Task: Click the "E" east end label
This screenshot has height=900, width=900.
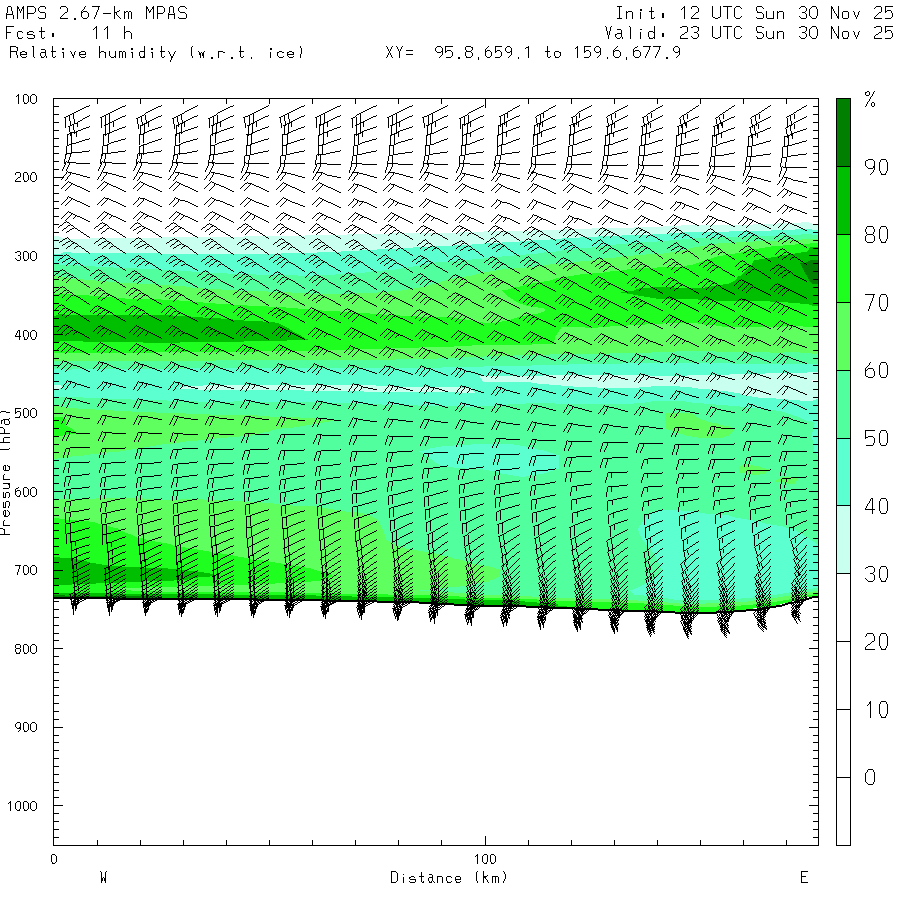Action: (x=804, y=877)
